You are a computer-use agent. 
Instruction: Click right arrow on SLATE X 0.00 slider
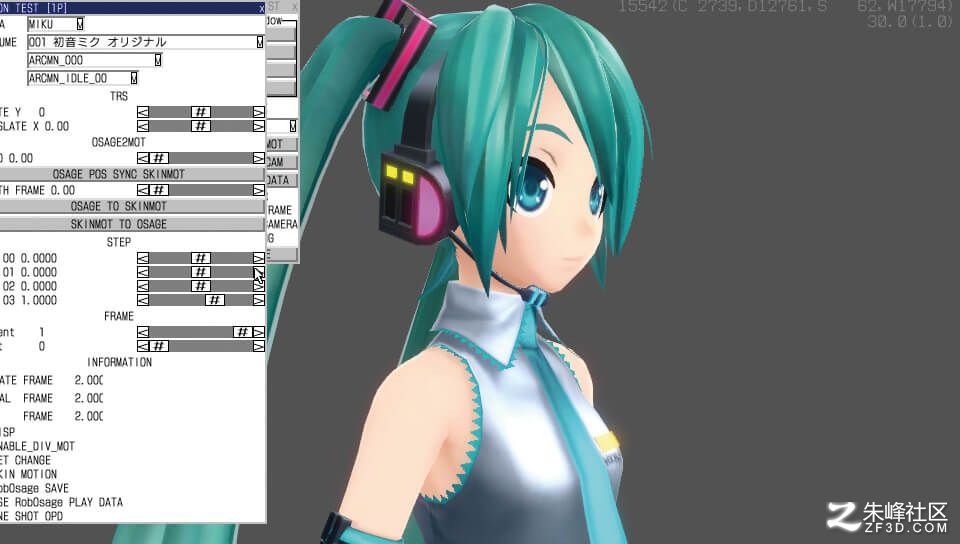[x=259, y=126]
